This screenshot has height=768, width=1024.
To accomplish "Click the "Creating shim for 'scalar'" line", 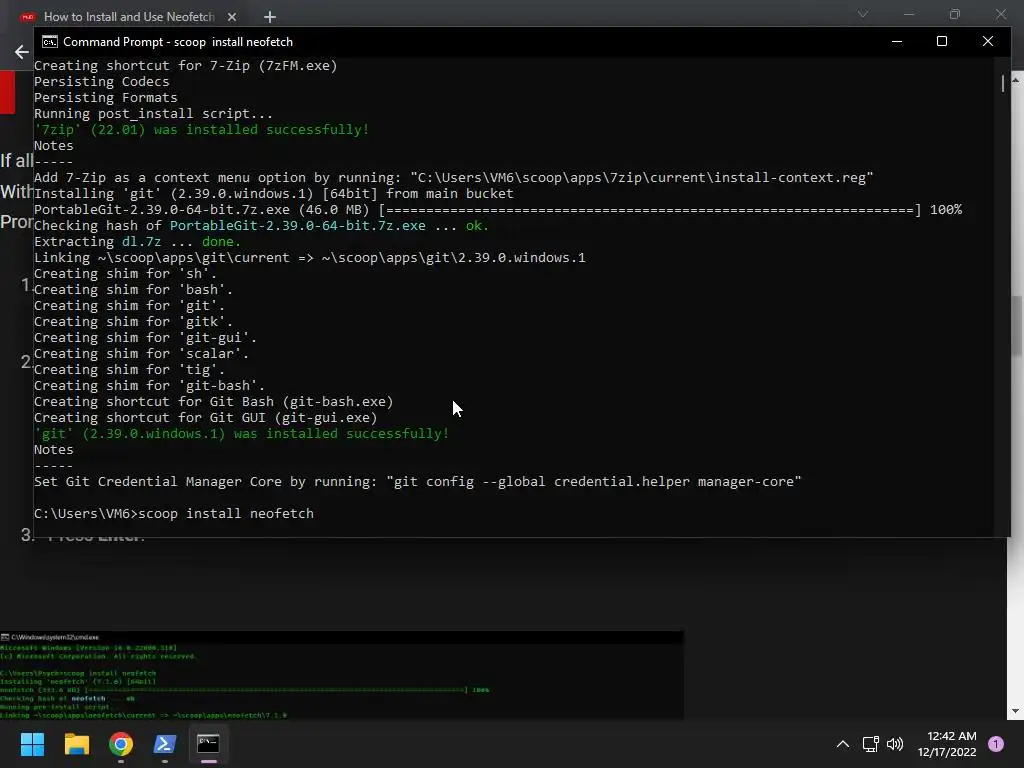I will pos(141,353).
